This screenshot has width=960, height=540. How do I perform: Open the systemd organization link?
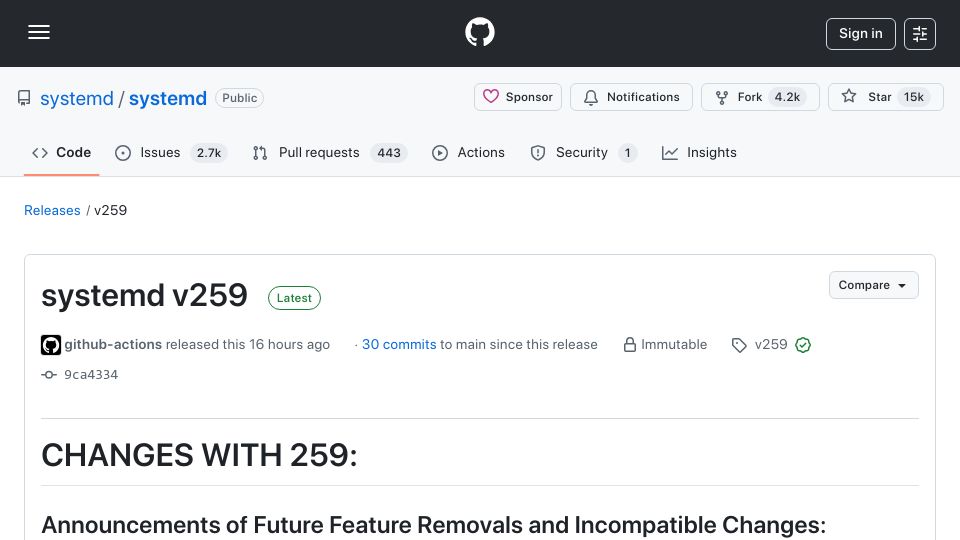[x=77, y=98]
